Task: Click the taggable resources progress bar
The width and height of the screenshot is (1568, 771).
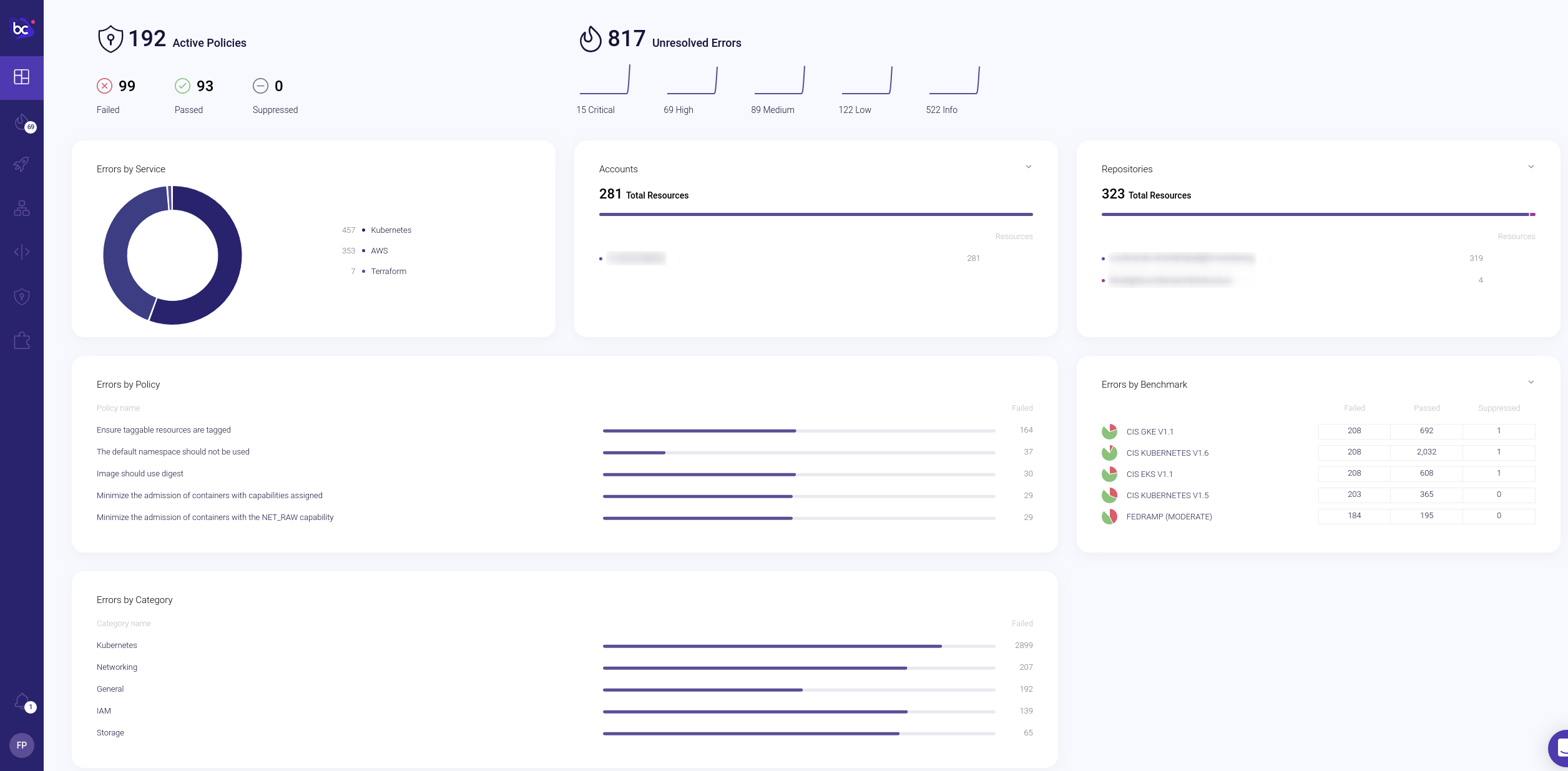Action: point(799,431)
